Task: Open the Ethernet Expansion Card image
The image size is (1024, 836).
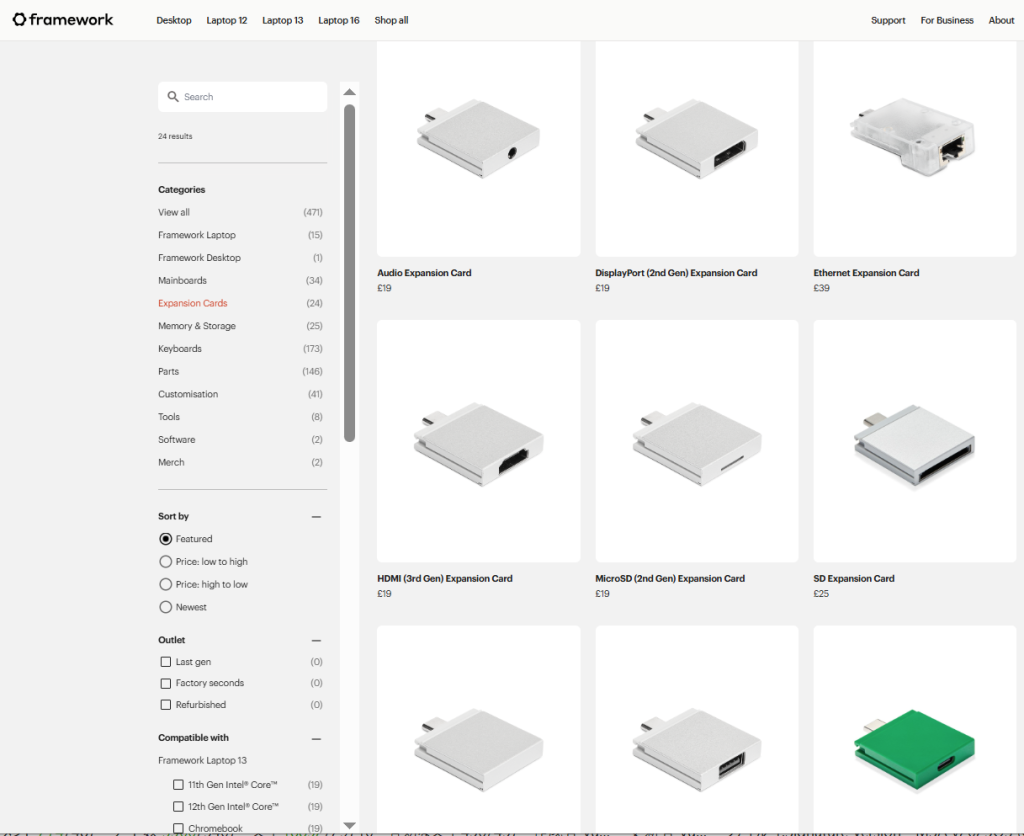Action: [915, 148]
